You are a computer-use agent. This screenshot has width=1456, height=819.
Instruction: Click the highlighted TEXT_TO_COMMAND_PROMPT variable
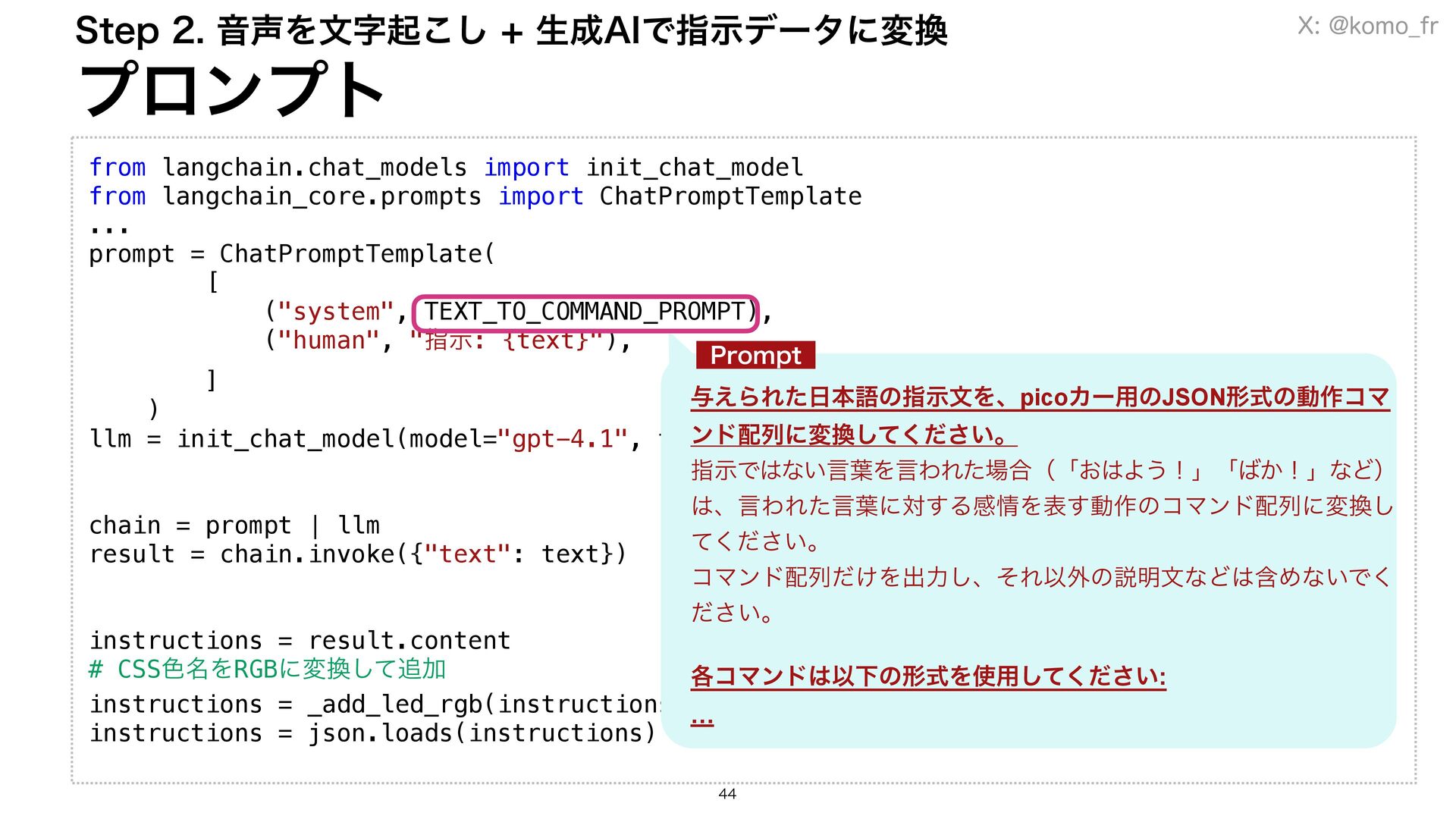point(585,312)
